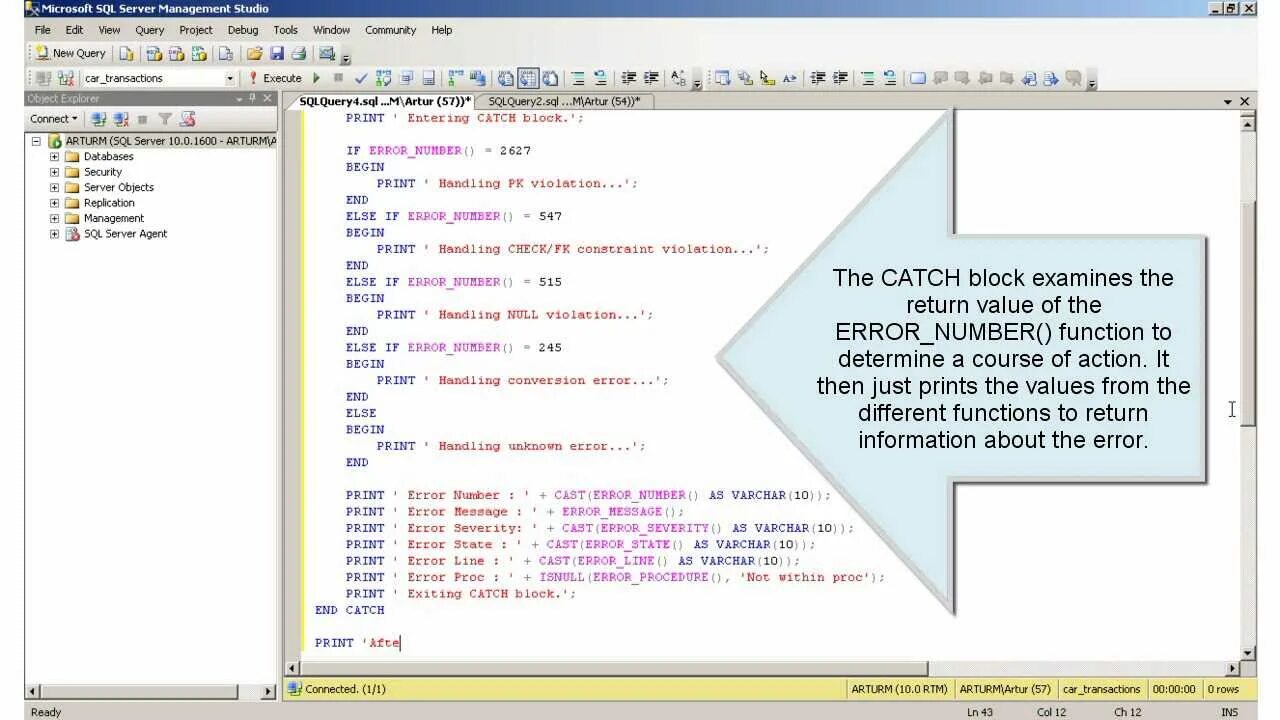This screenshot has height=720, width=1280.
Task: Open the Query menu
Action: 149,29
